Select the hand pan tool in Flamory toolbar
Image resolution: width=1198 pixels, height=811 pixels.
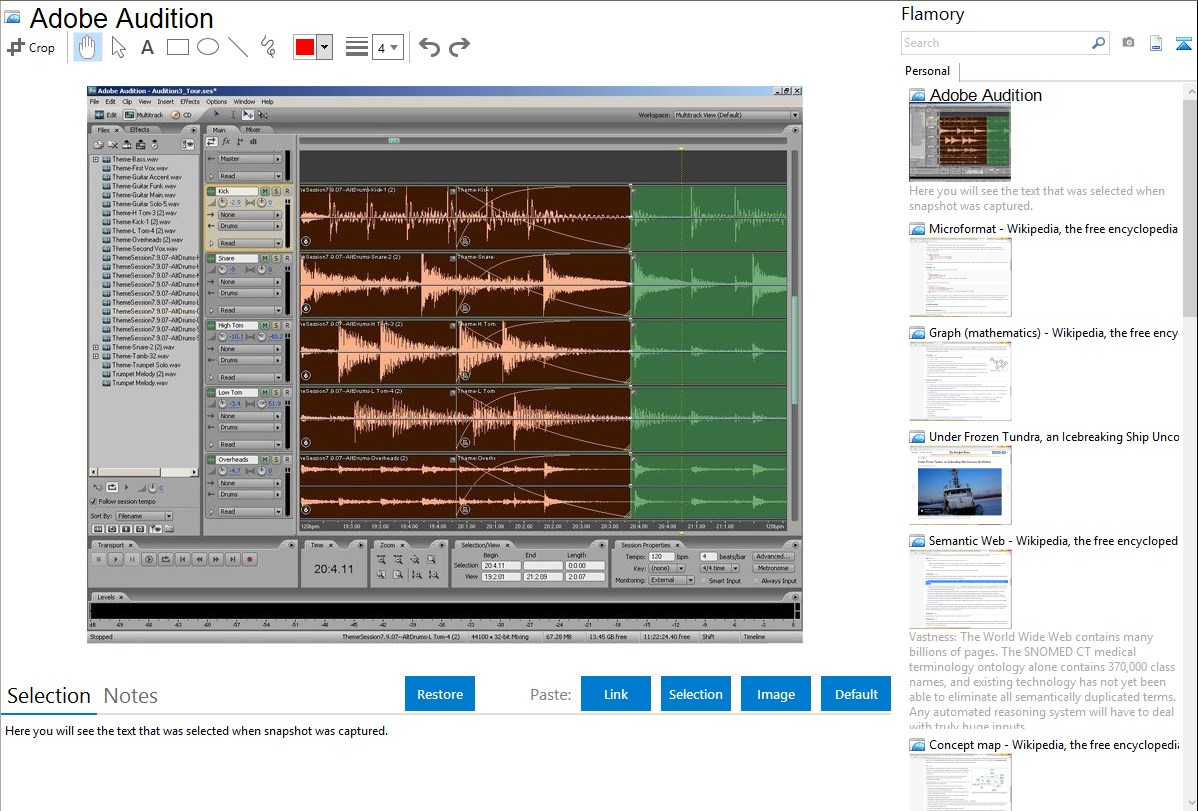click(x=87, y=47)
